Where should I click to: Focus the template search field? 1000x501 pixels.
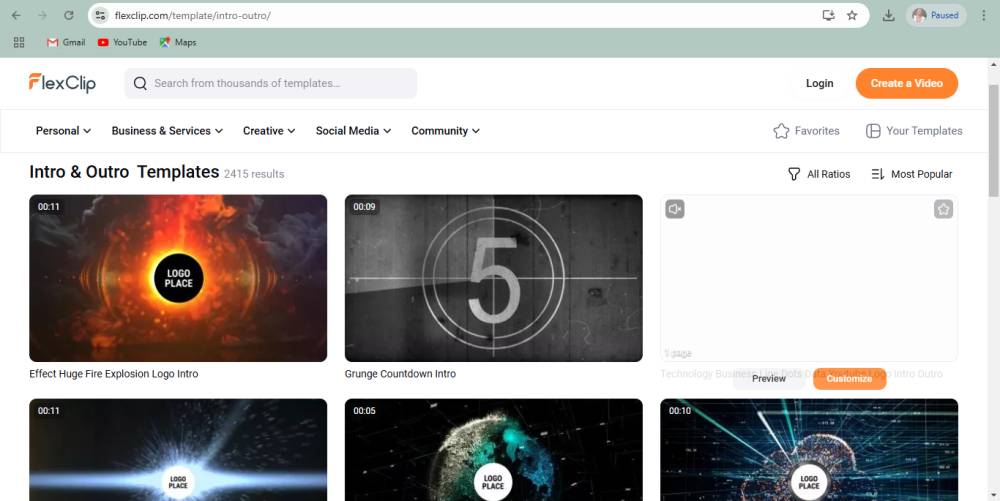(x=270, y=84)
